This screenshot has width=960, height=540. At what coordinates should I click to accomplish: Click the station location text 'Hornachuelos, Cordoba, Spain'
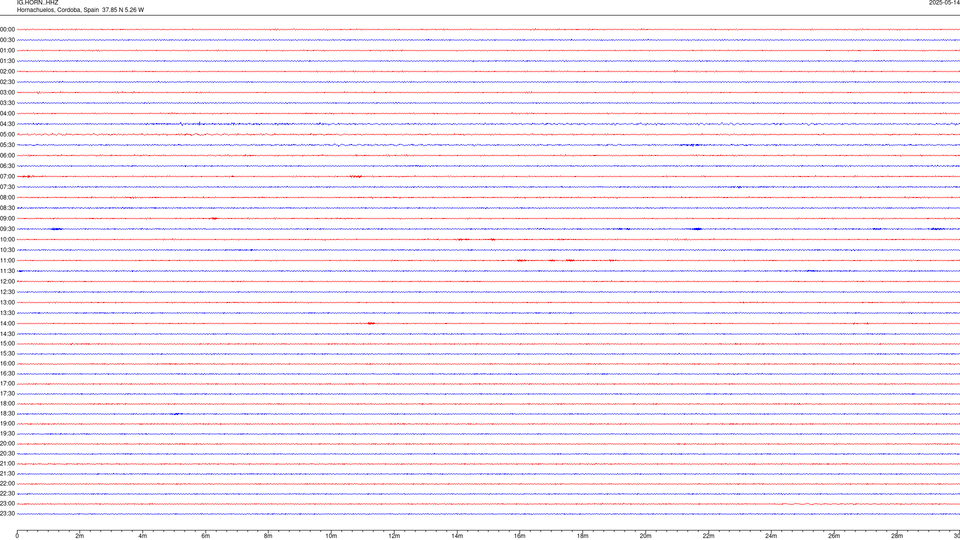click(58, 10)
